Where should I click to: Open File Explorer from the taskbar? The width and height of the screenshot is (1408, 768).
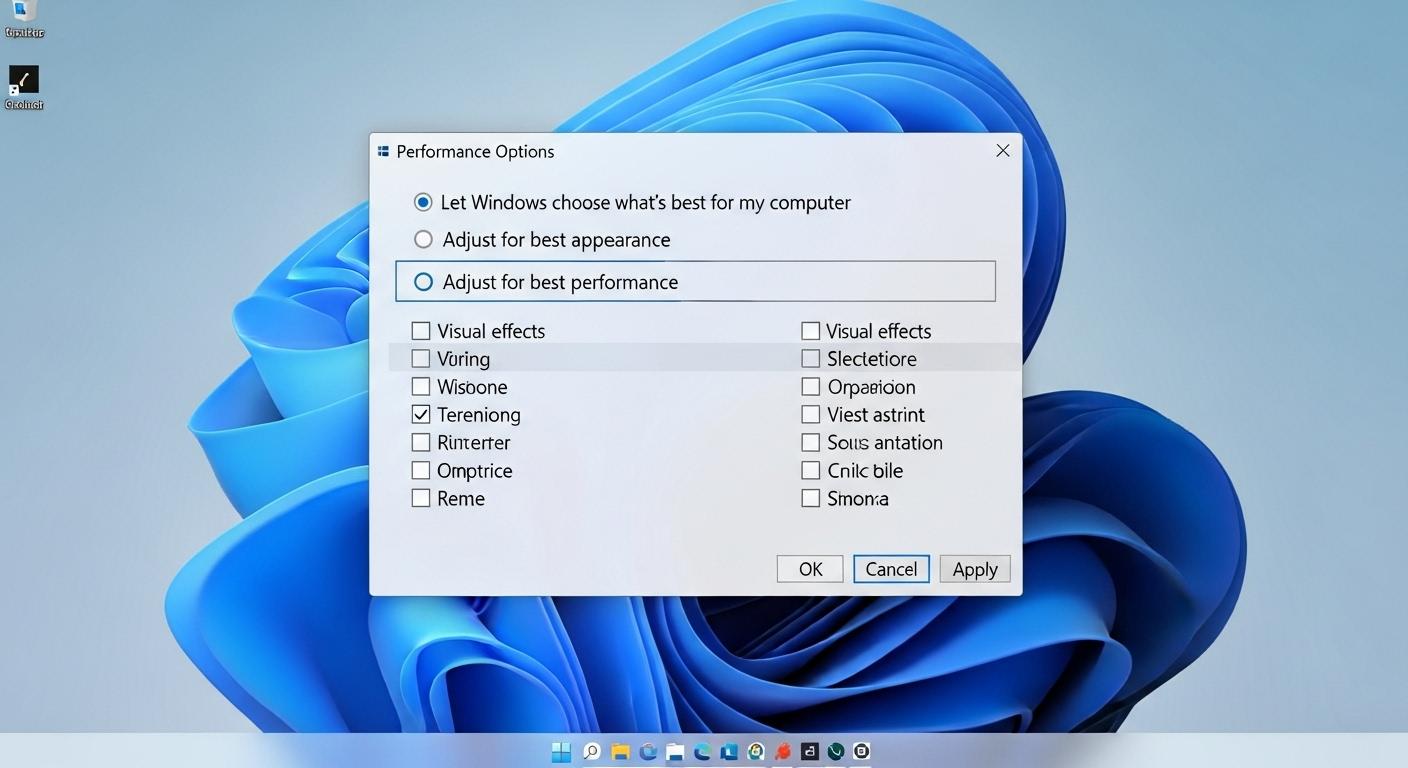pos(621,751)
